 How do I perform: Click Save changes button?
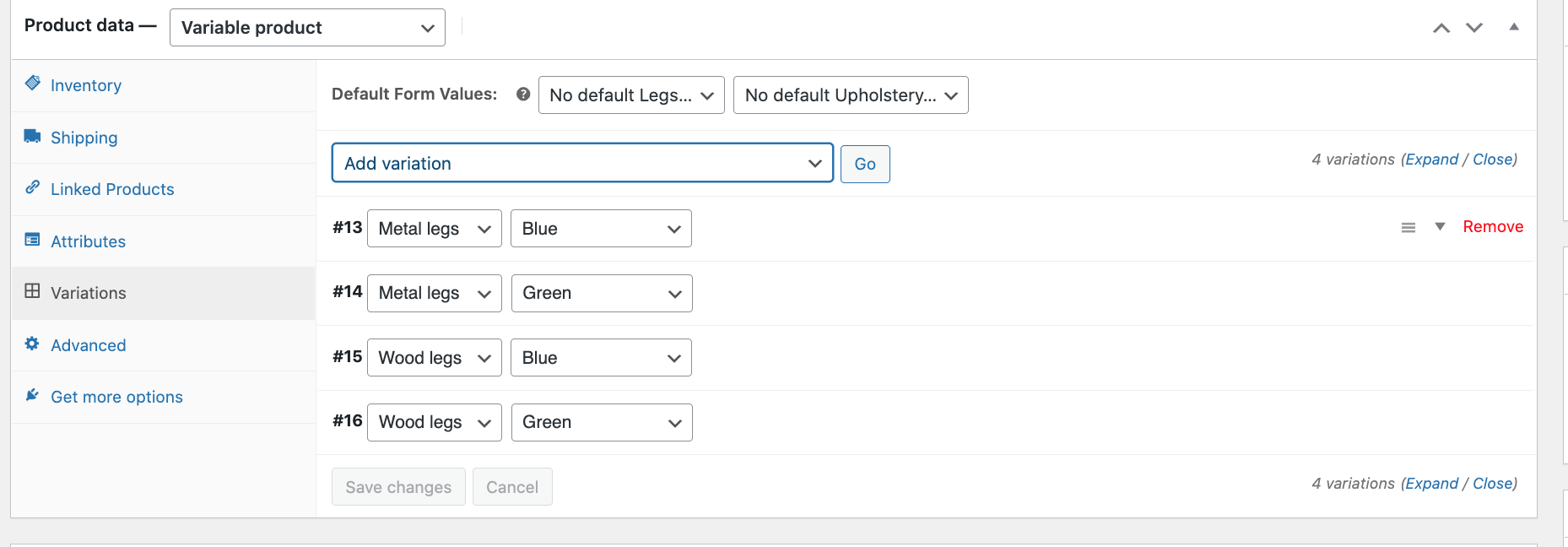tap(398, 487)
